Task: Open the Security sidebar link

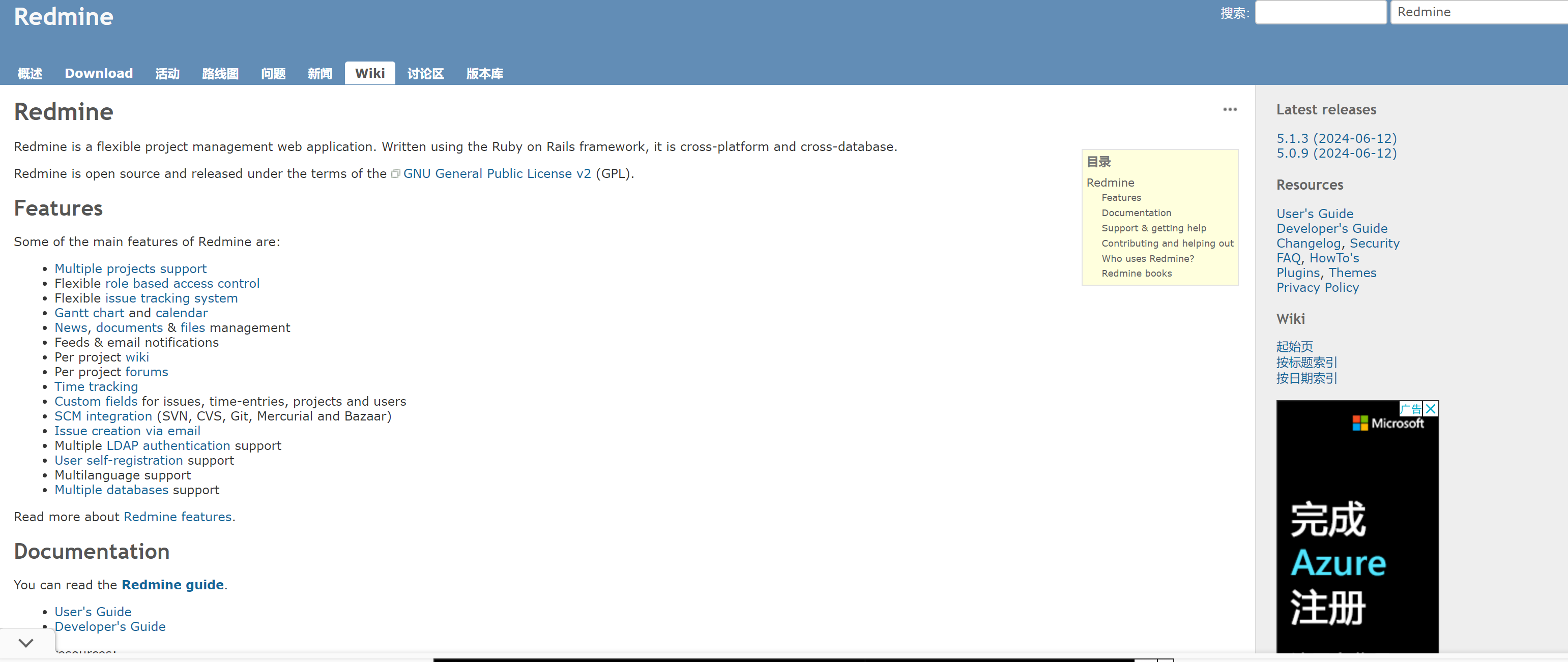Action: (x=1375, y=243)
